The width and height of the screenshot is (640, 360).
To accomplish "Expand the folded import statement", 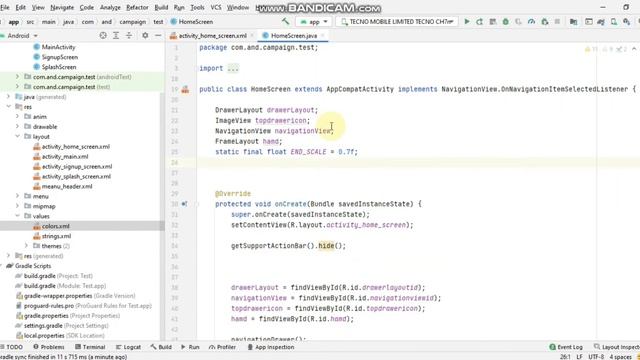I will [233, 69].
